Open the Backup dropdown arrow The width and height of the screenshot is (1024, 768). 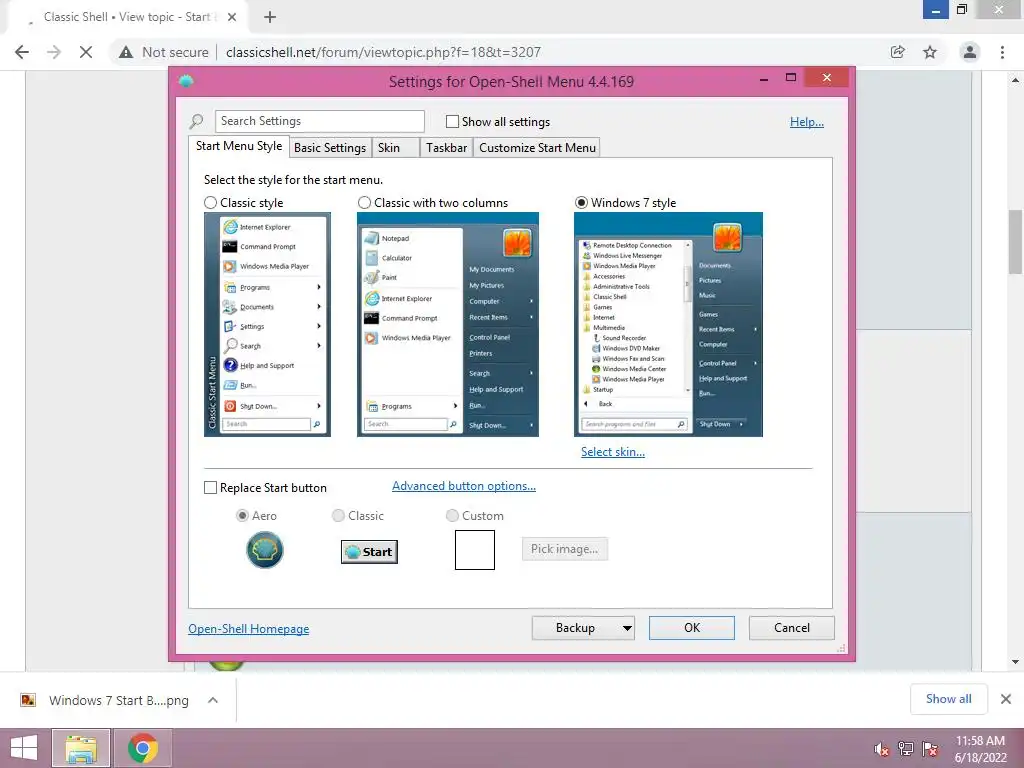tap(627, 628)
